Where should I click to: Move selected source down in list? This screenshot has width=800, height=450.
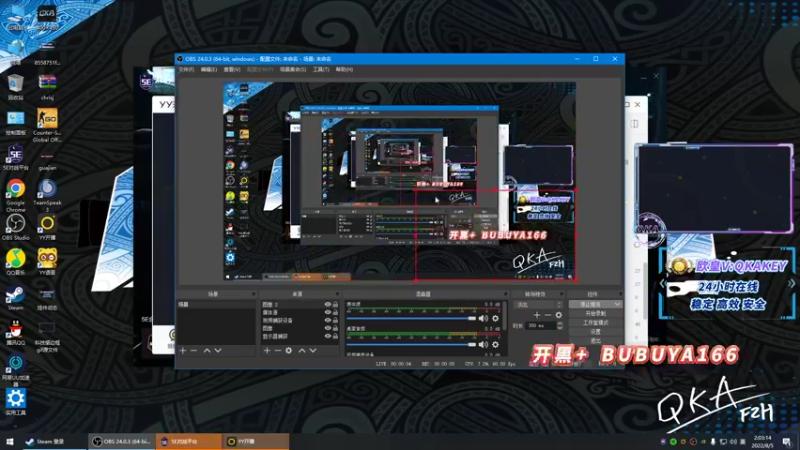click(x=313, y=351)
